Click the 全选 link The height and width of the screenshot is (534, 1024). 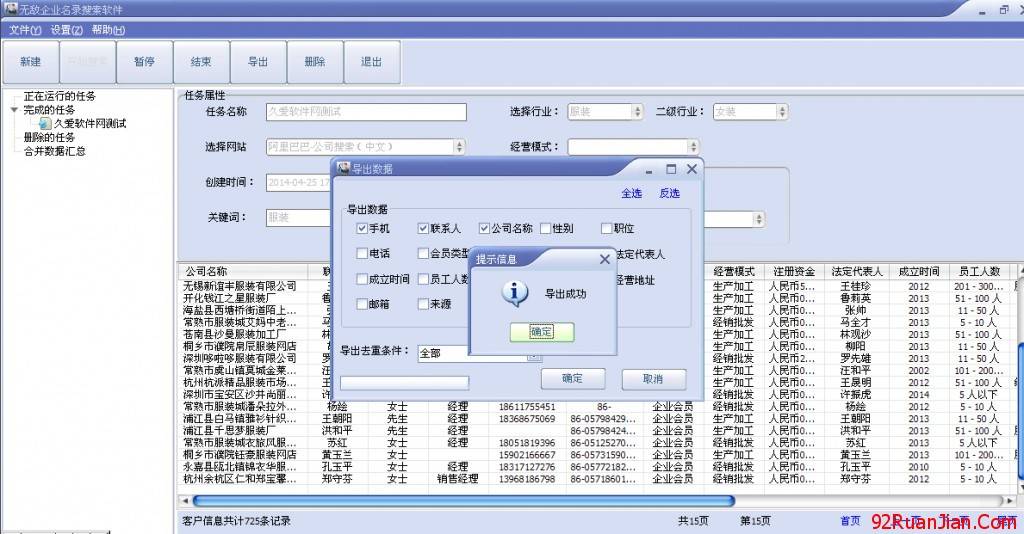coord(632,193)
